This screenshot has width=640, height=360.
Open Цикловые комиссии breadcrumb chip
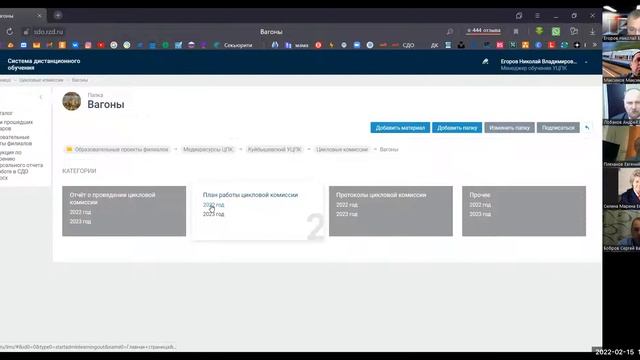342,149
